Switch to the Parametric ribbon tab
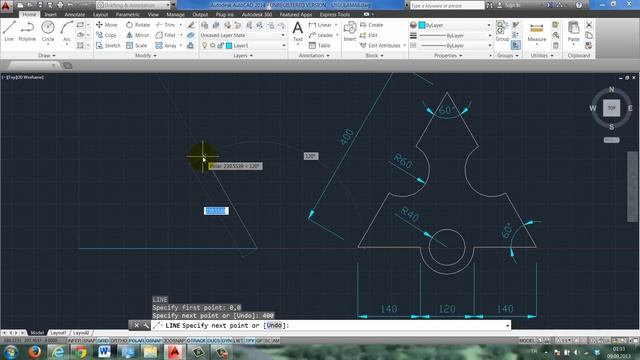640x360 pixels. [127, 14]
